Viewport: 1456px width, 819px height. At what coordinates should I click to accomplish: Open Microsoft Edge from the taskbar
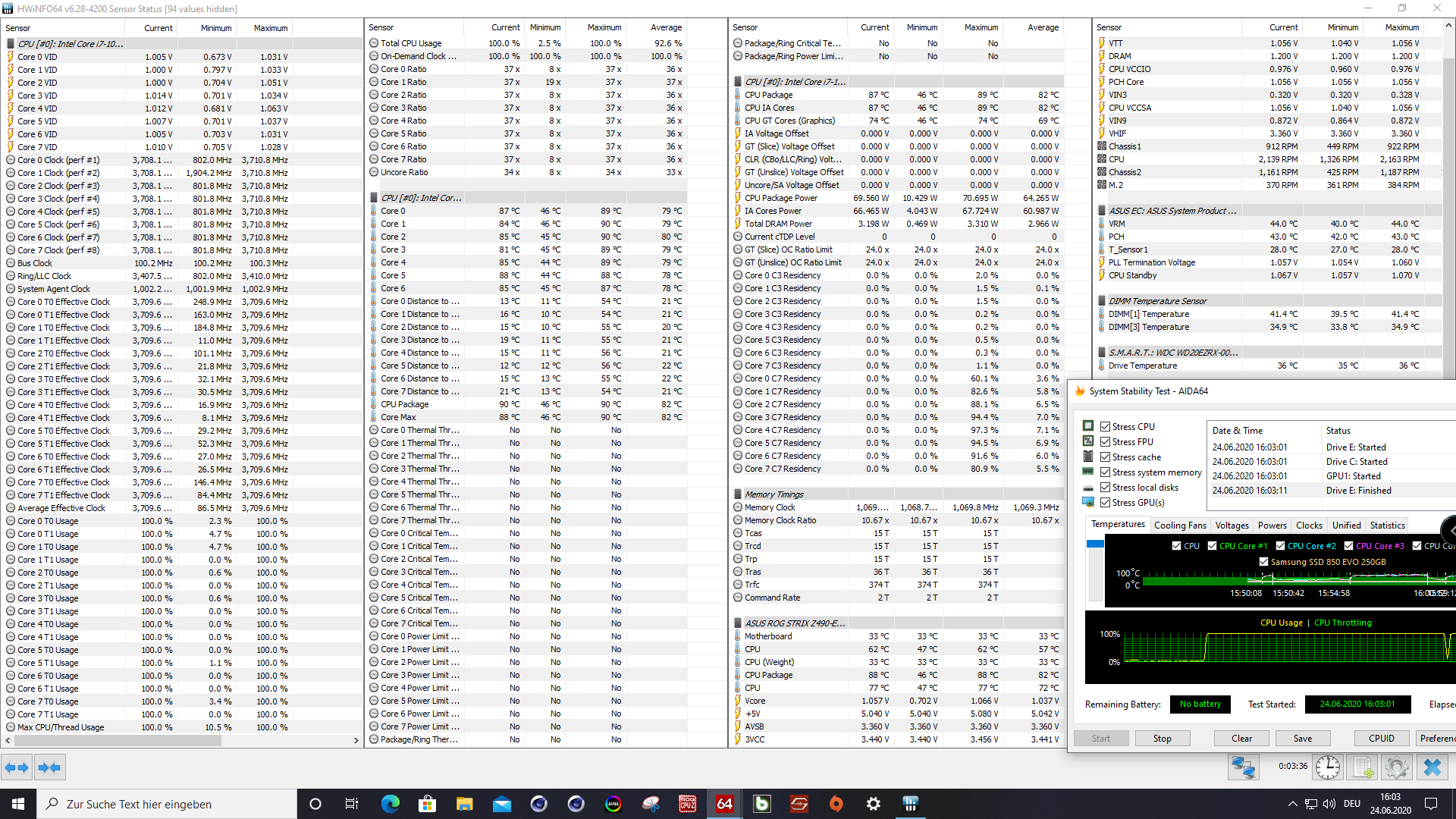click(x=391, y=804)
